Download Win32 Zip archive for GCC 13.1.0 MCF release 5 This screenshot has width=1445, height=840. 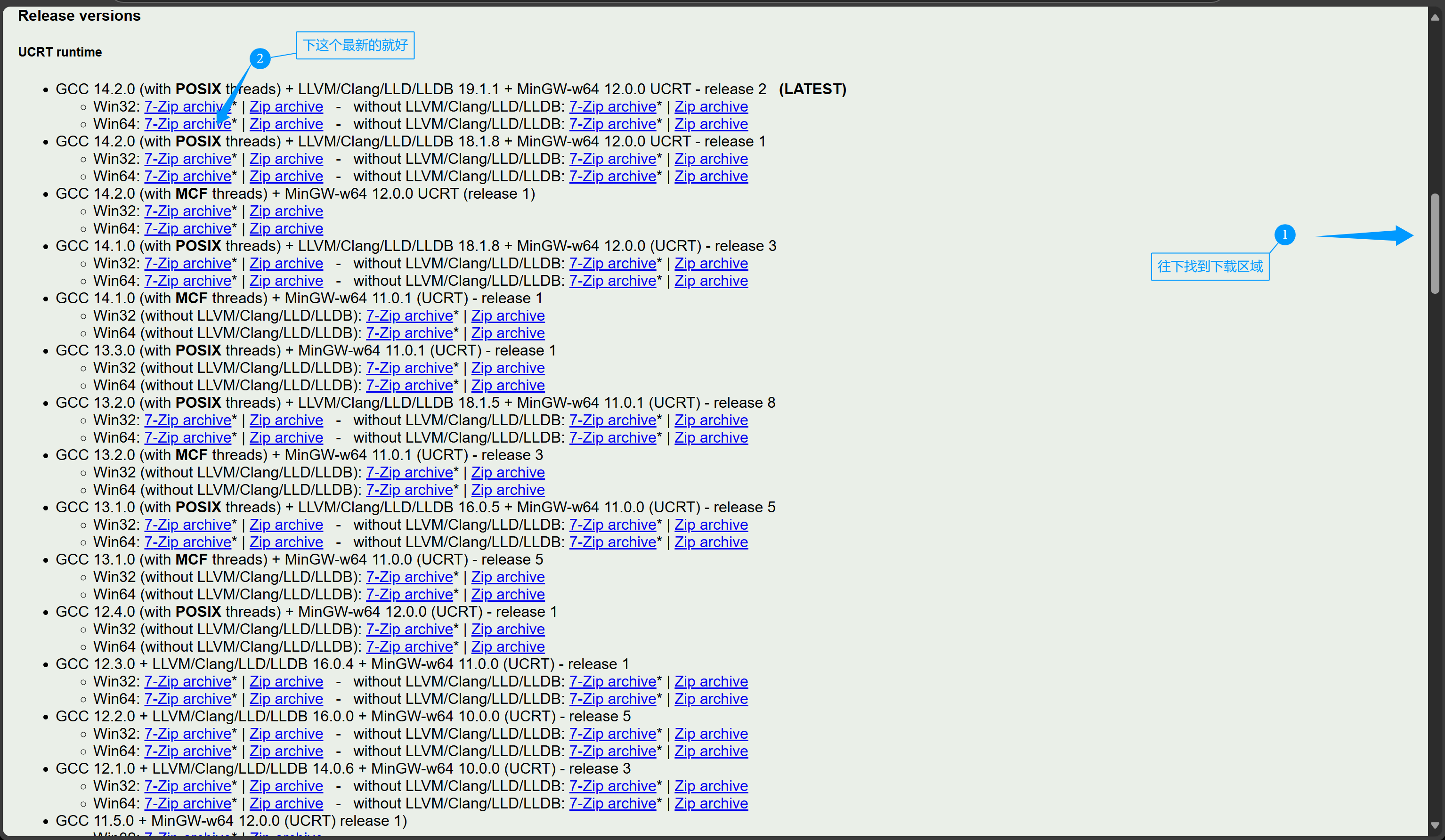[x=508, y=577]
